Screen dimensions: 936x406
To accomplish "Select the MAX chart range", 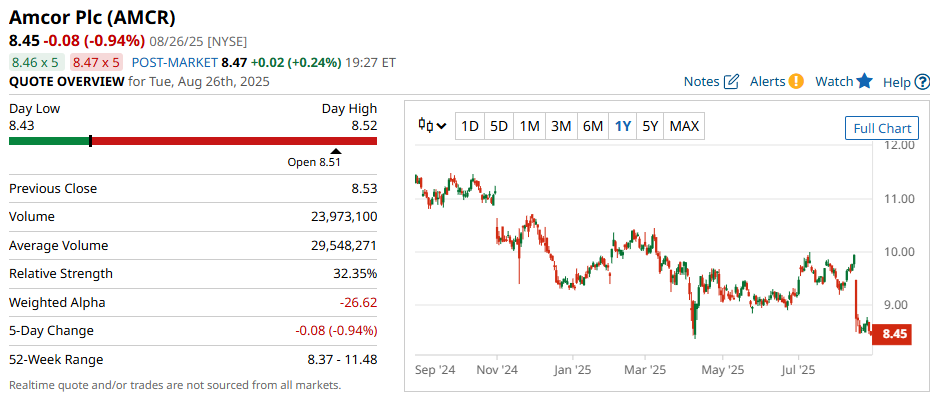I will (x=684, y=127).
